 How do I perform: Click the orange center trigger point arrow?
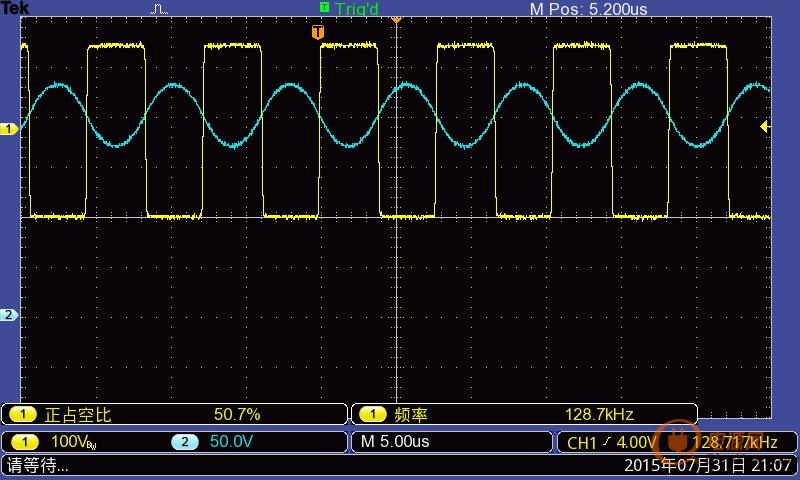click(x=396, y=19)
